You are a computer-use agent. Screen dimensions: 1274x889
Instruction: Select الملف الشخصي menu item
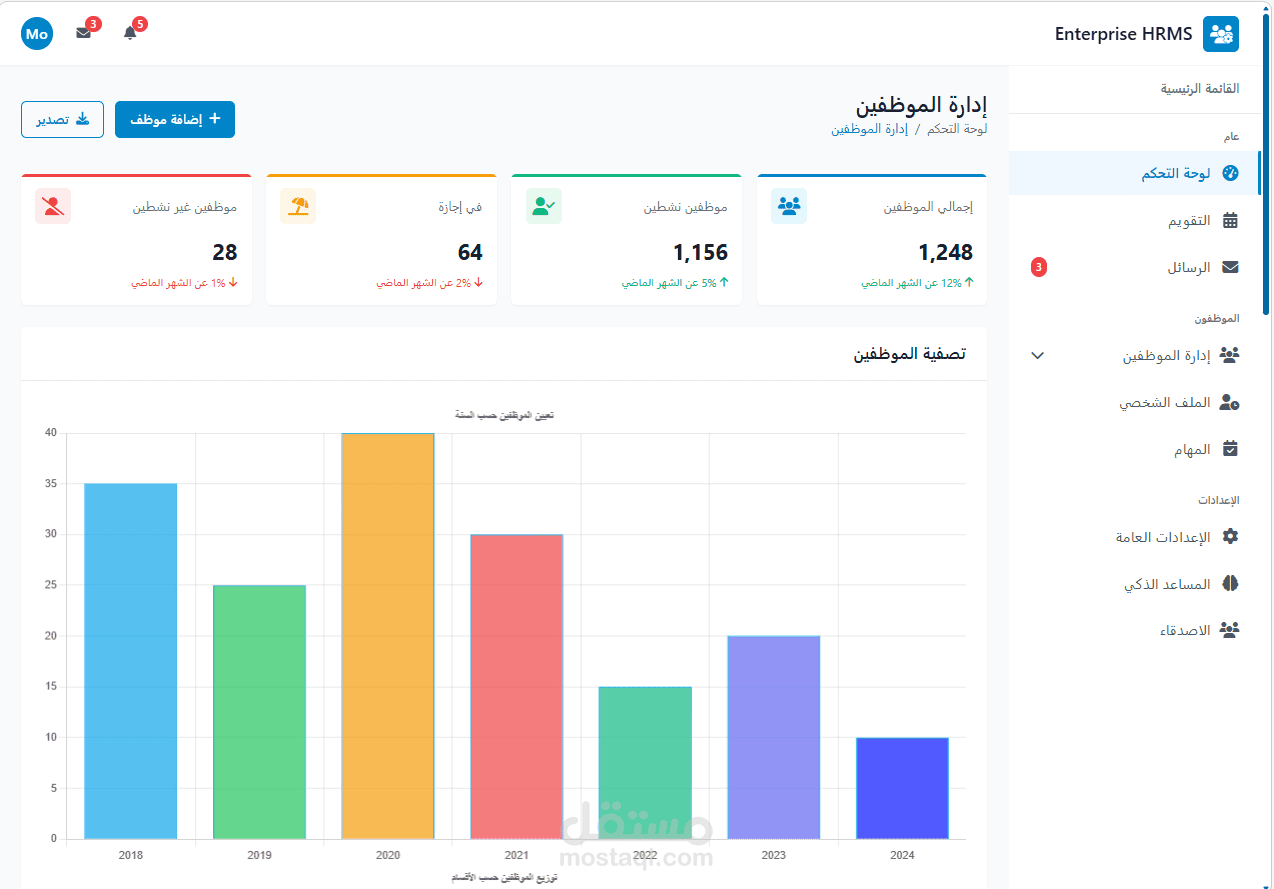point(1135,402)
